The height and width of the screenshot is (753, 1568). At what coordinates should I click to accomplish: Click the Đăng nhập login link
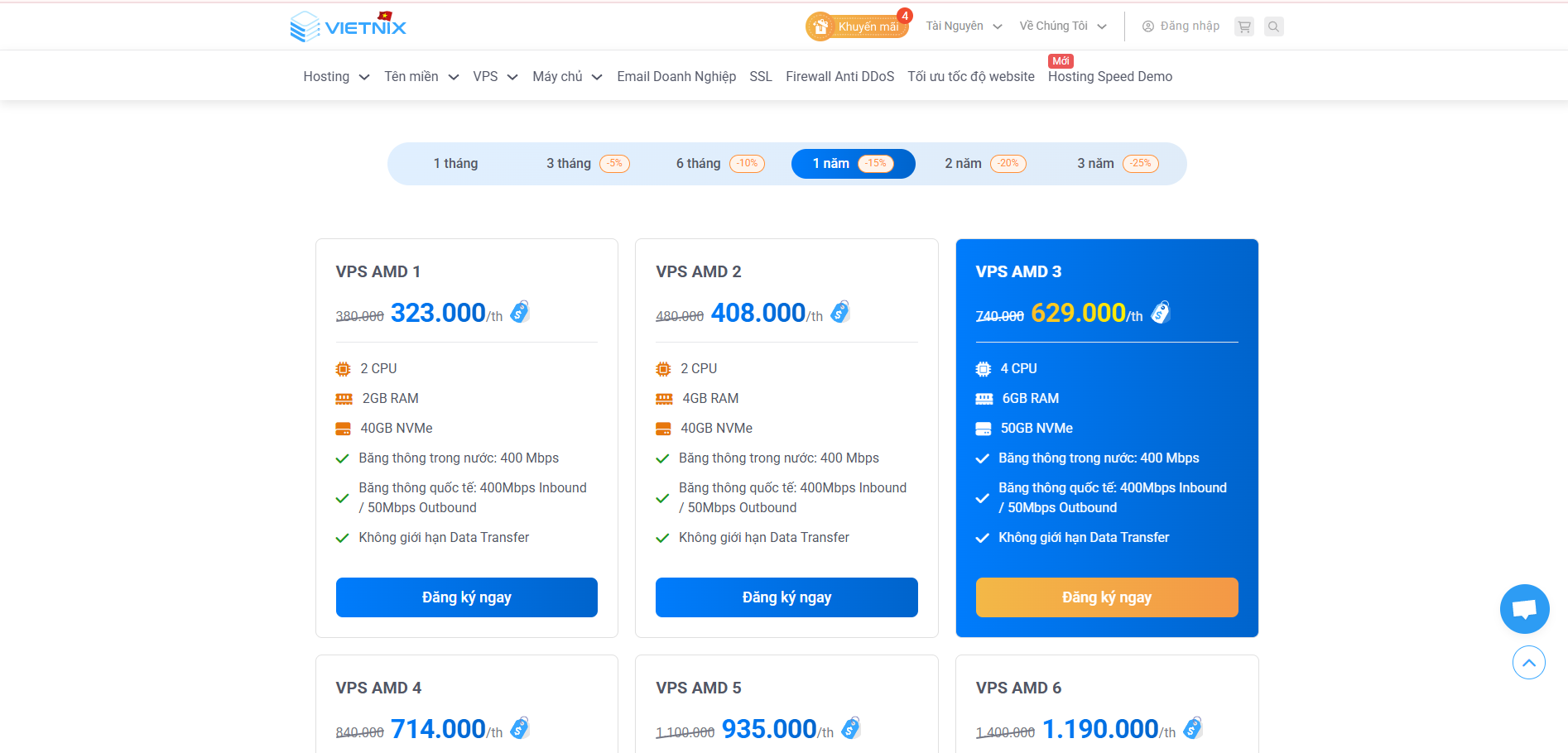(x=1181, y=26)
